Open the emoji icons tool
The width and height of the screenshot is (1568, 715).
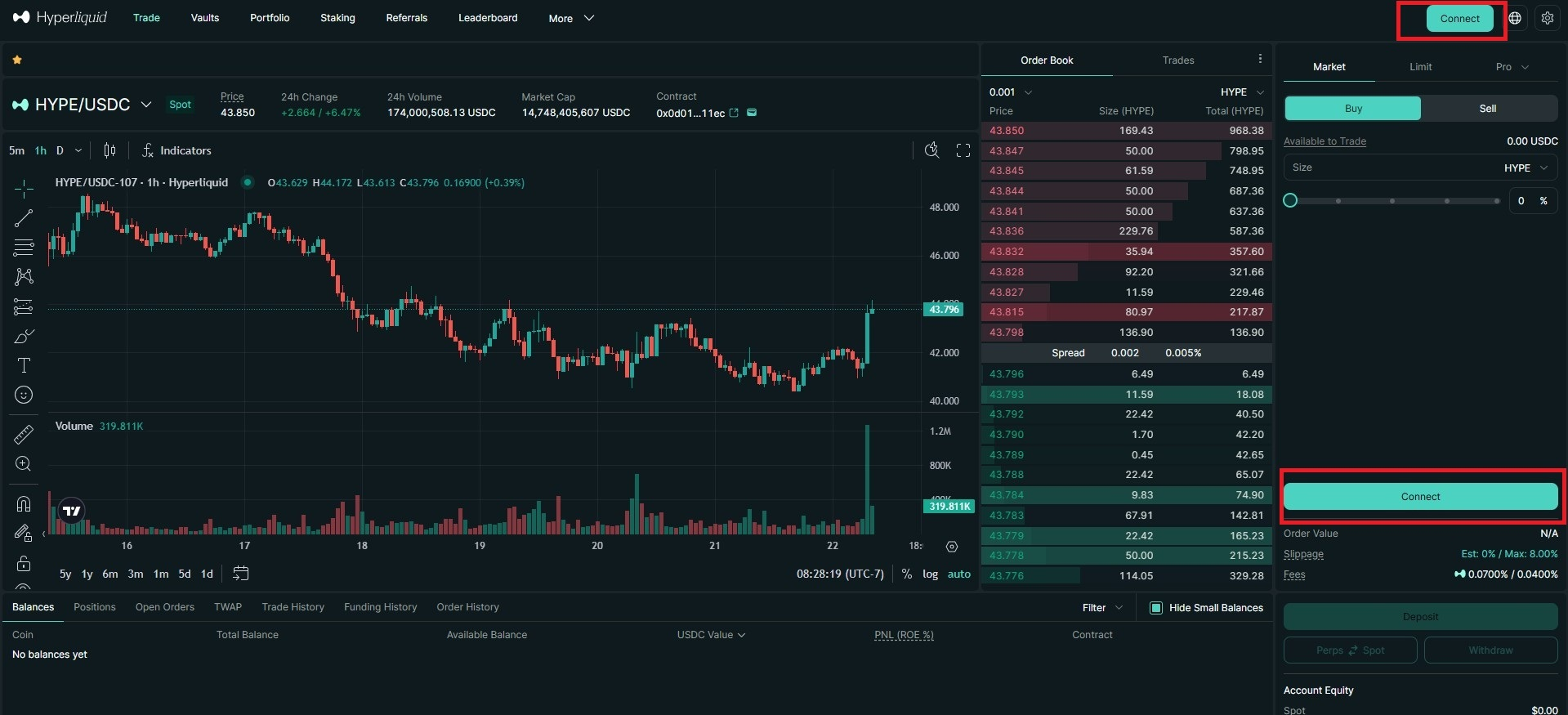[24, 395]
